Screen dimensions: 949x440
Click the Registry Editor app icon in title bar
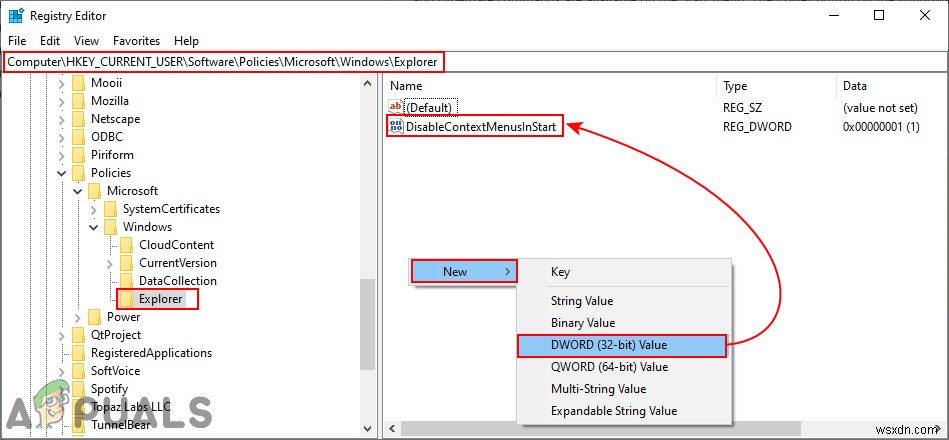point(16,16)
